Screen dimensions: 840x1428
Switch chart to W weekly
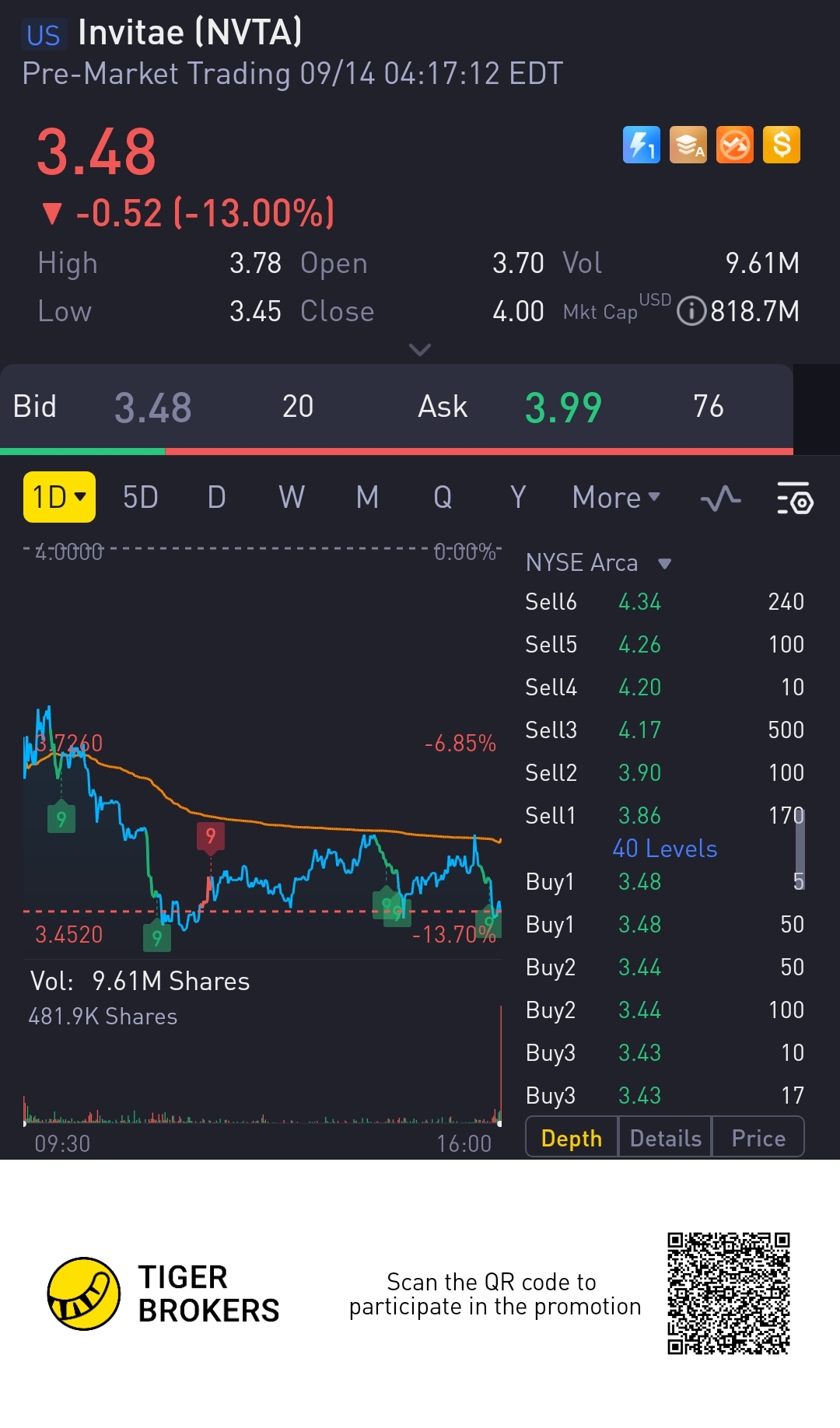tap(292, 497)
